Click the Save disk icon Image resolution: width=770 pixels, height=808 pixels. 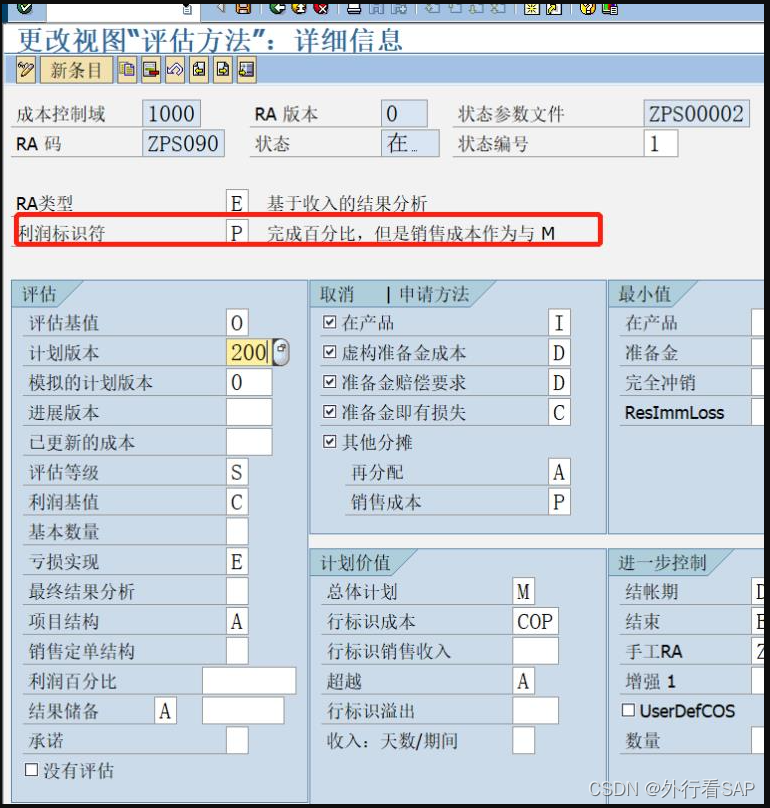pos(243,7)
